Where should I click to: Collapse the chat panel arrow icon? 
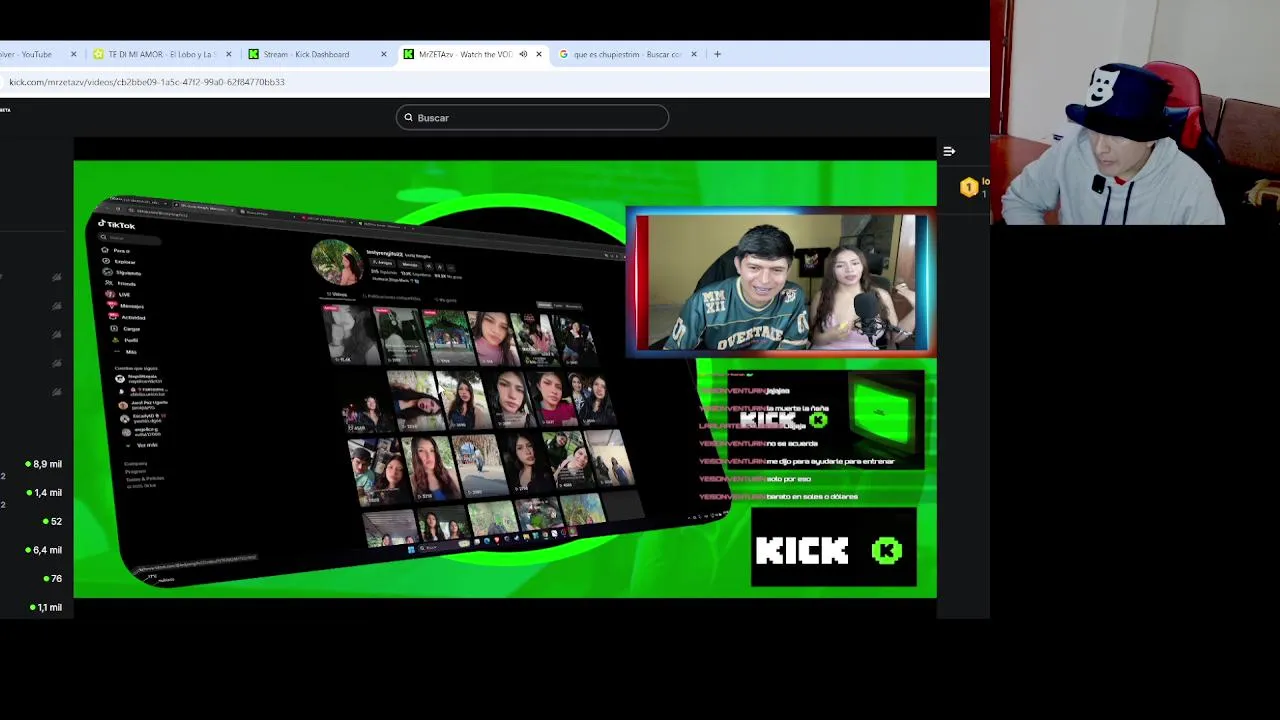pos(949,152)
